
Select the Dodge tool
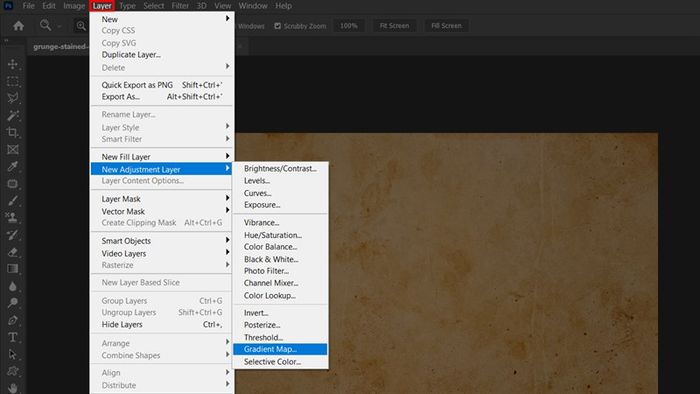pyautogui.click(x=12, y=303)
